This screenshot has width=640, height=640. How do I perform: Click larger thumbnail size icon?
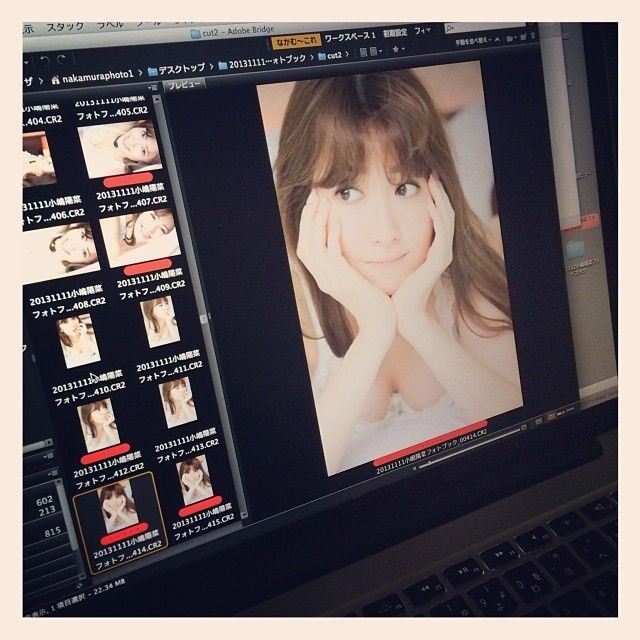(x=524, y=426)
